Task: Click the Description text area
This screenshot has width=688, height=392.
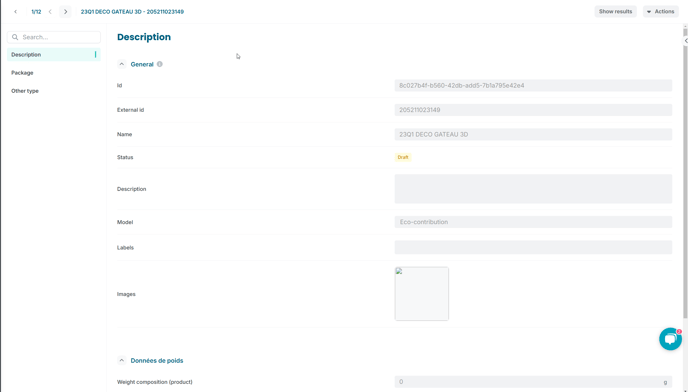Action: click(533, 189)
